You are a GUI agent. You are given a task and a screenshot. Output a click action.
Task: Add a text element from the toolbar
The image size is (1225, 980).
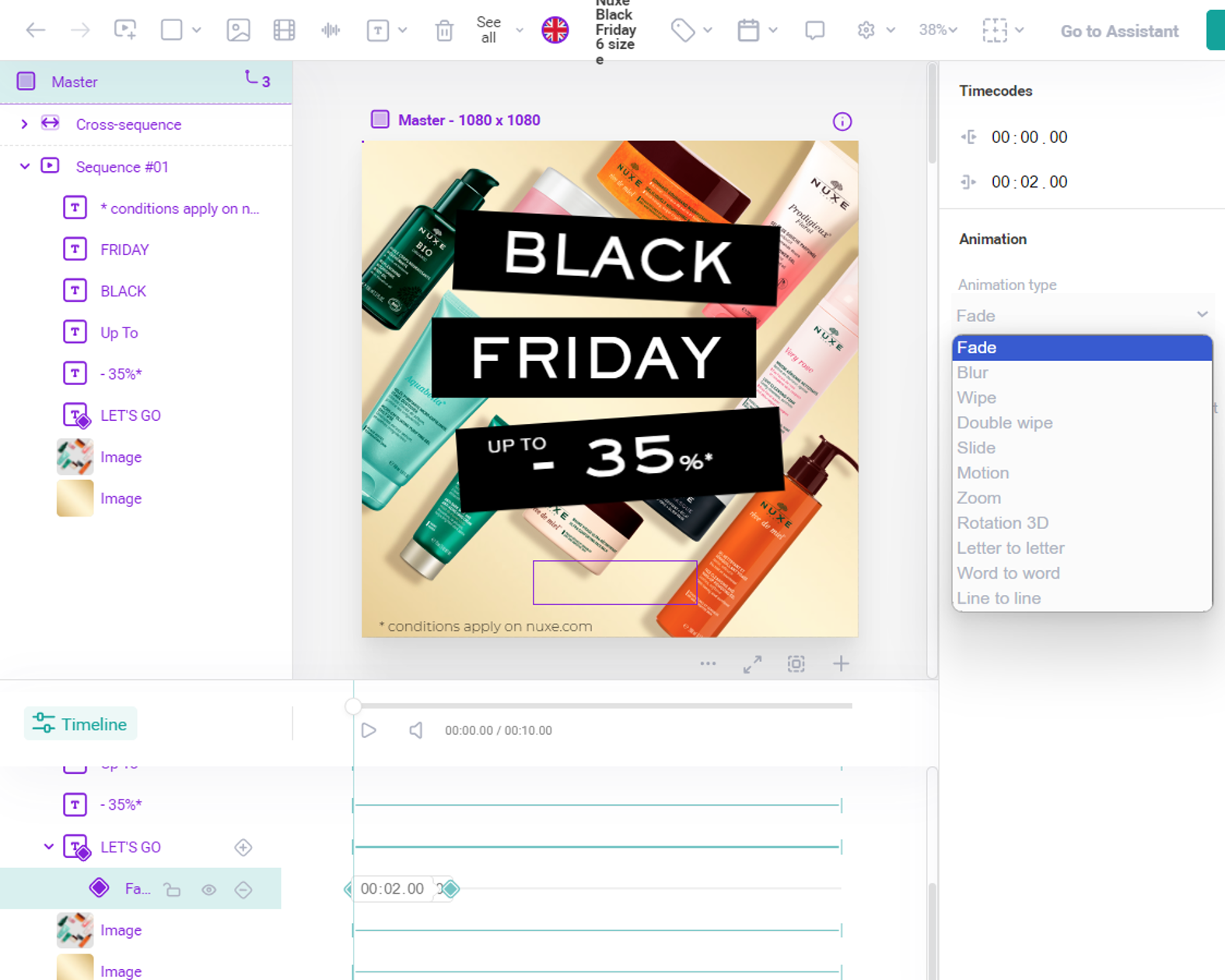click(x=378, y=30)
